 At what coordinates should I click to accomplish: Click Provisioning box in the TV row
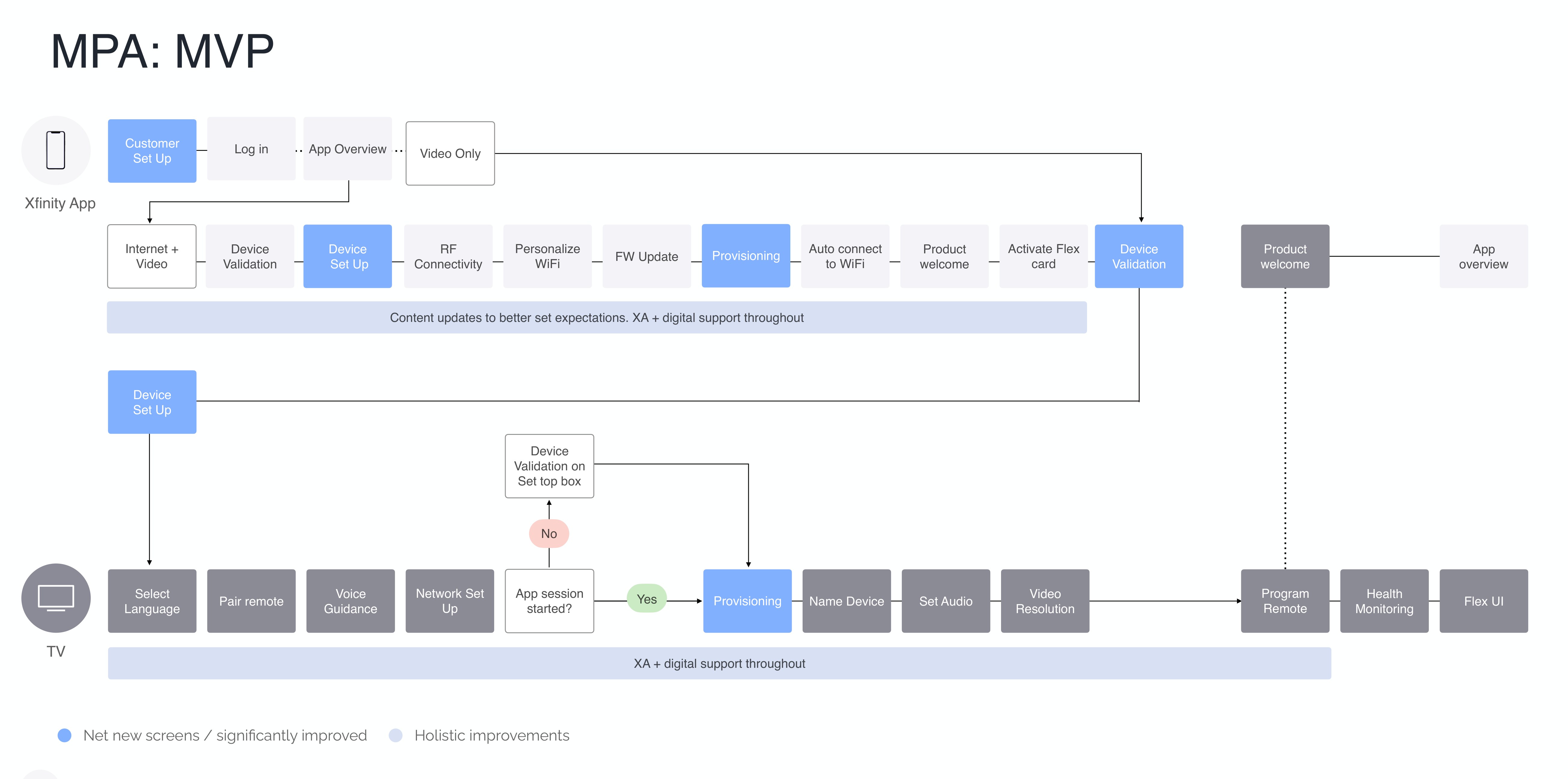tap(748, 601)
